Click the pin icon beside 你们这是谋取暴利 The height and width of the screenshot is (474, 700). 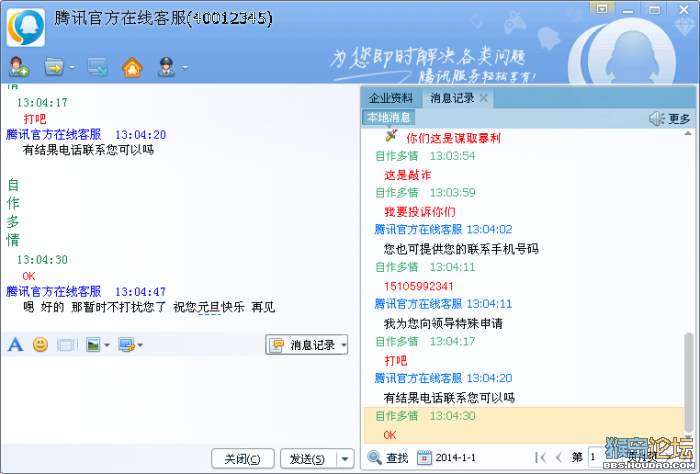click(391, 135)
